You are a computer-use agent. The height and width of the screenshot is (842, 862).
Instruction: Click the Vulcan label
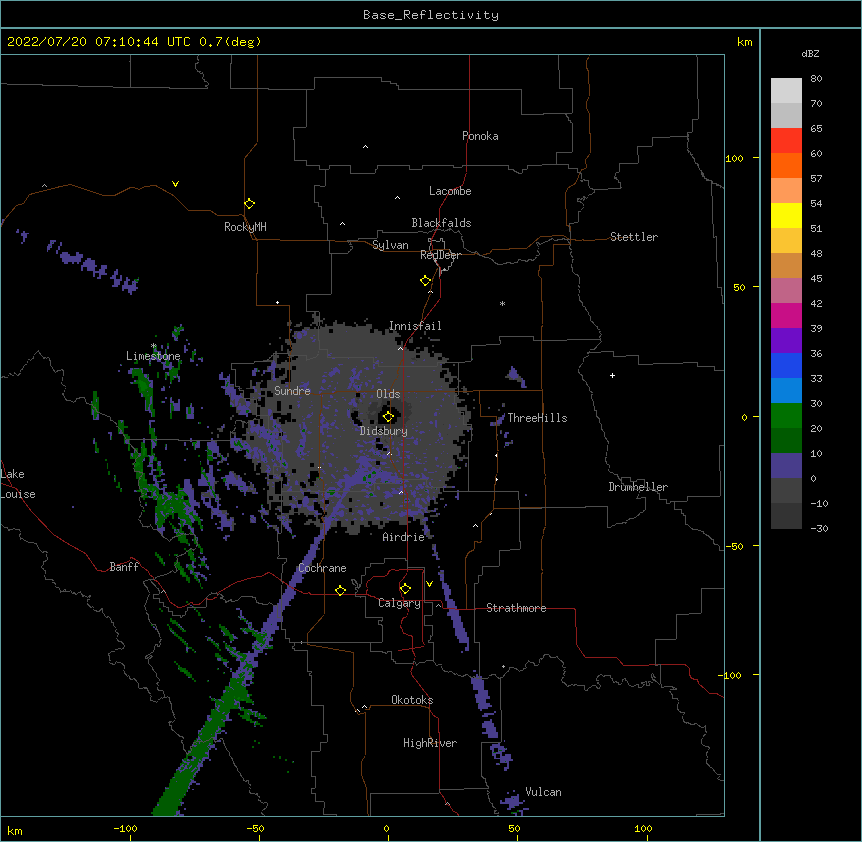[x=543, y=792]
